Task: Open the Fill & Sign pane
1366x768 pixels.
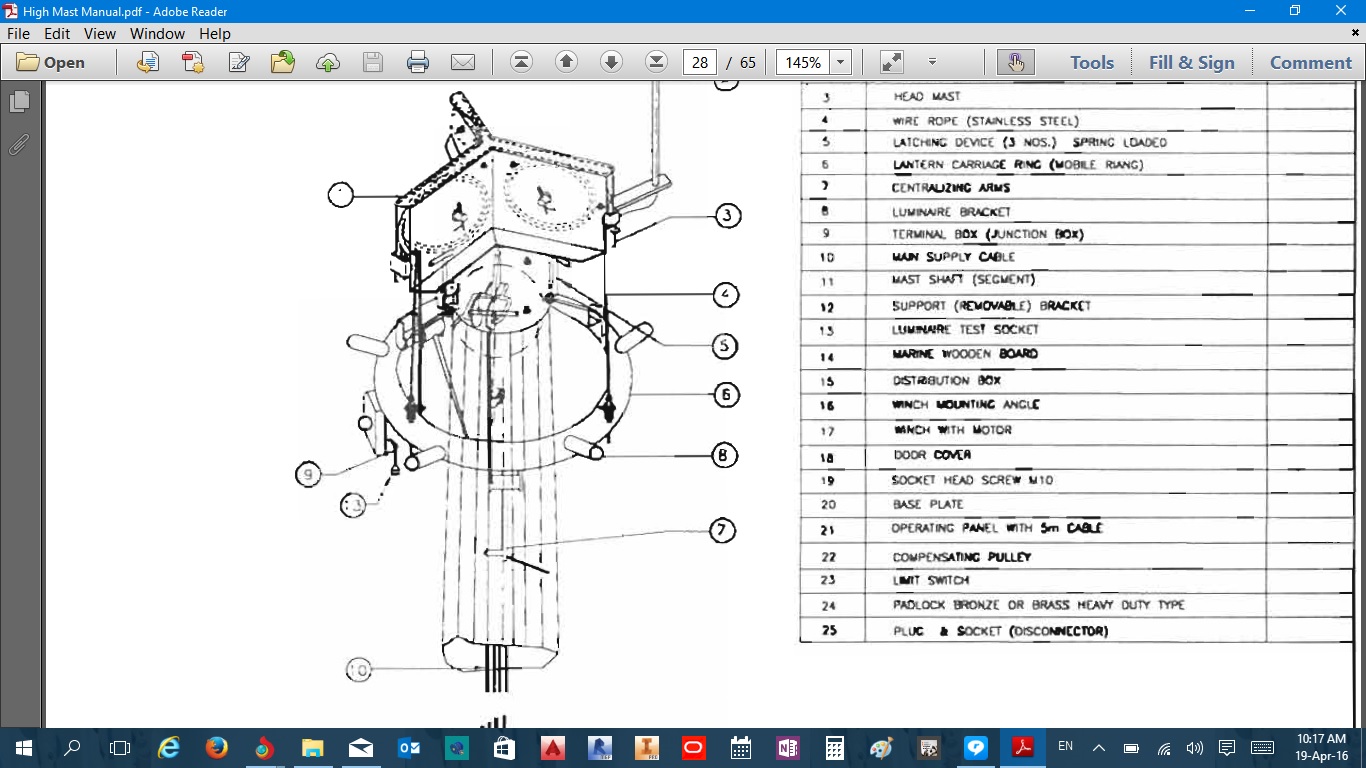Action: click(x=1191, y=62)
